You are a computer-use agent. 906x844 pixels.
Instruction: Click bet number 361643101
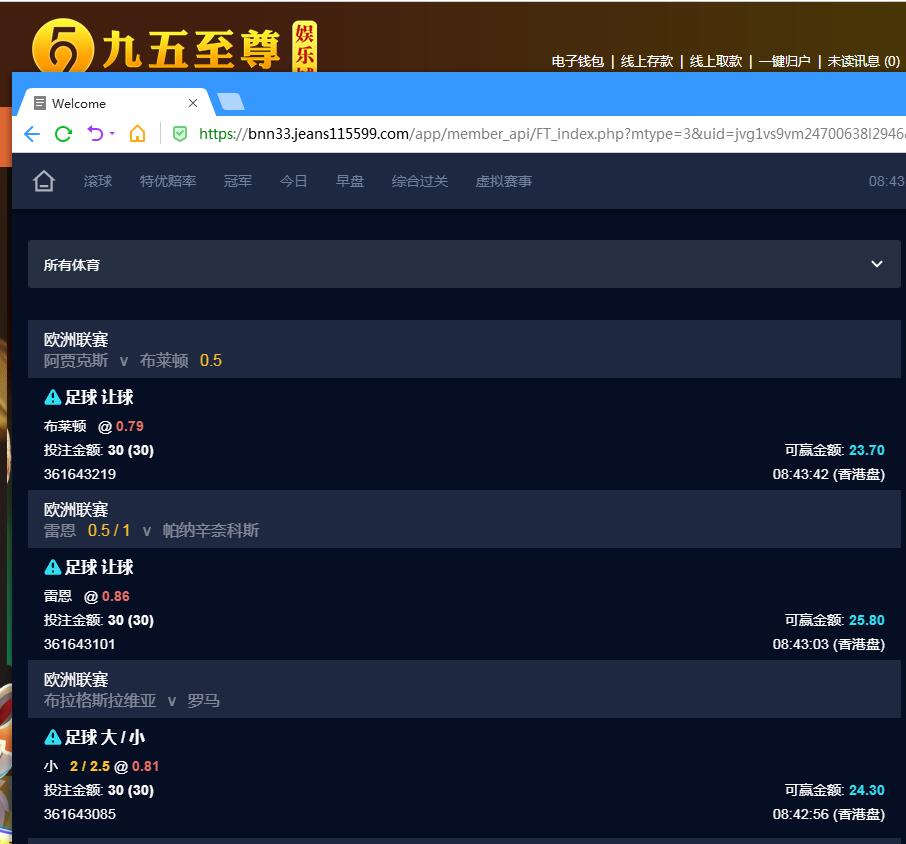(80, 644)
